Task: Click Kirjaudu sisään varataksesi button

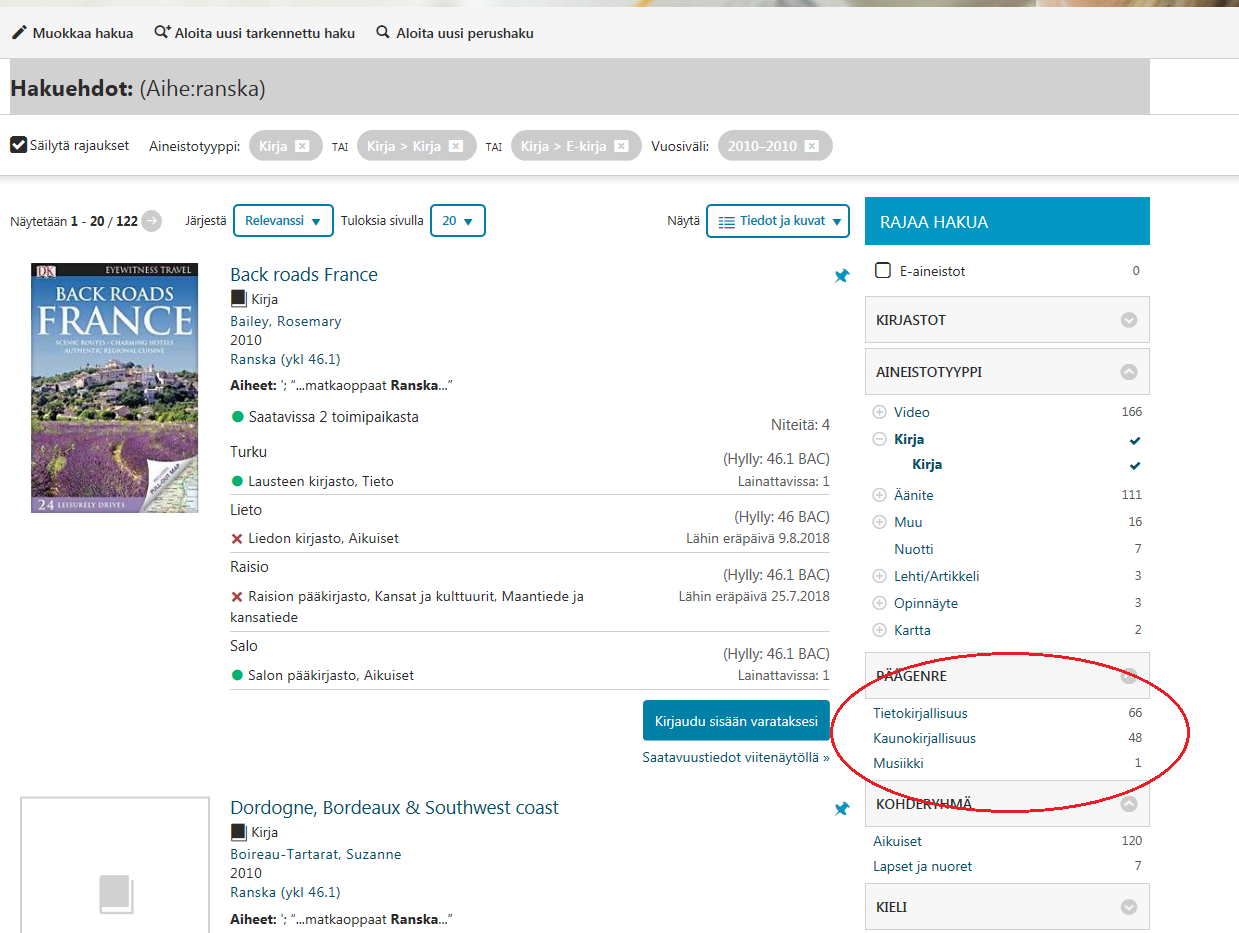Action: click(x=736, y=721)
